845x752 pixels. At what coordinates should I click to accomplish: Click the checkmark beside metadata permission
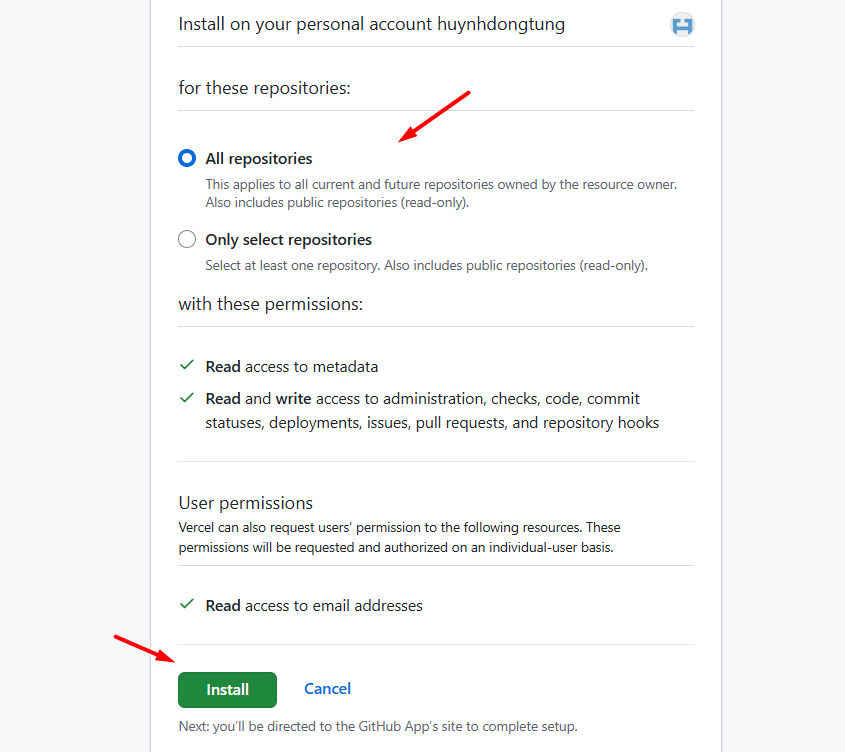(x=186, y=366)
